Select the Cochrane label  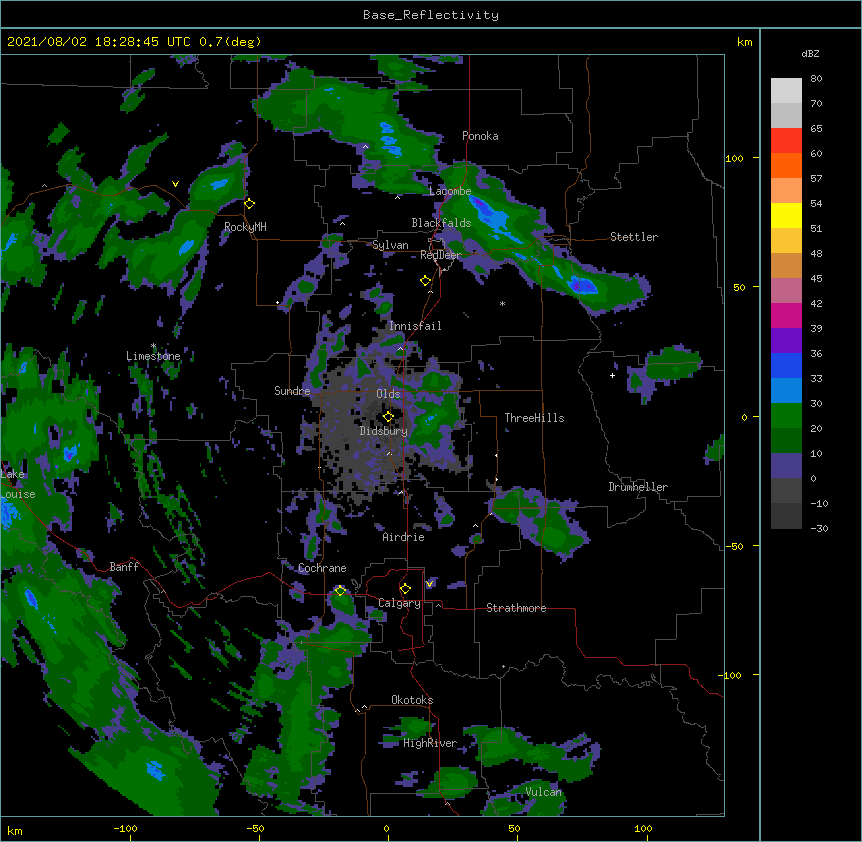[x=322, y=568]
